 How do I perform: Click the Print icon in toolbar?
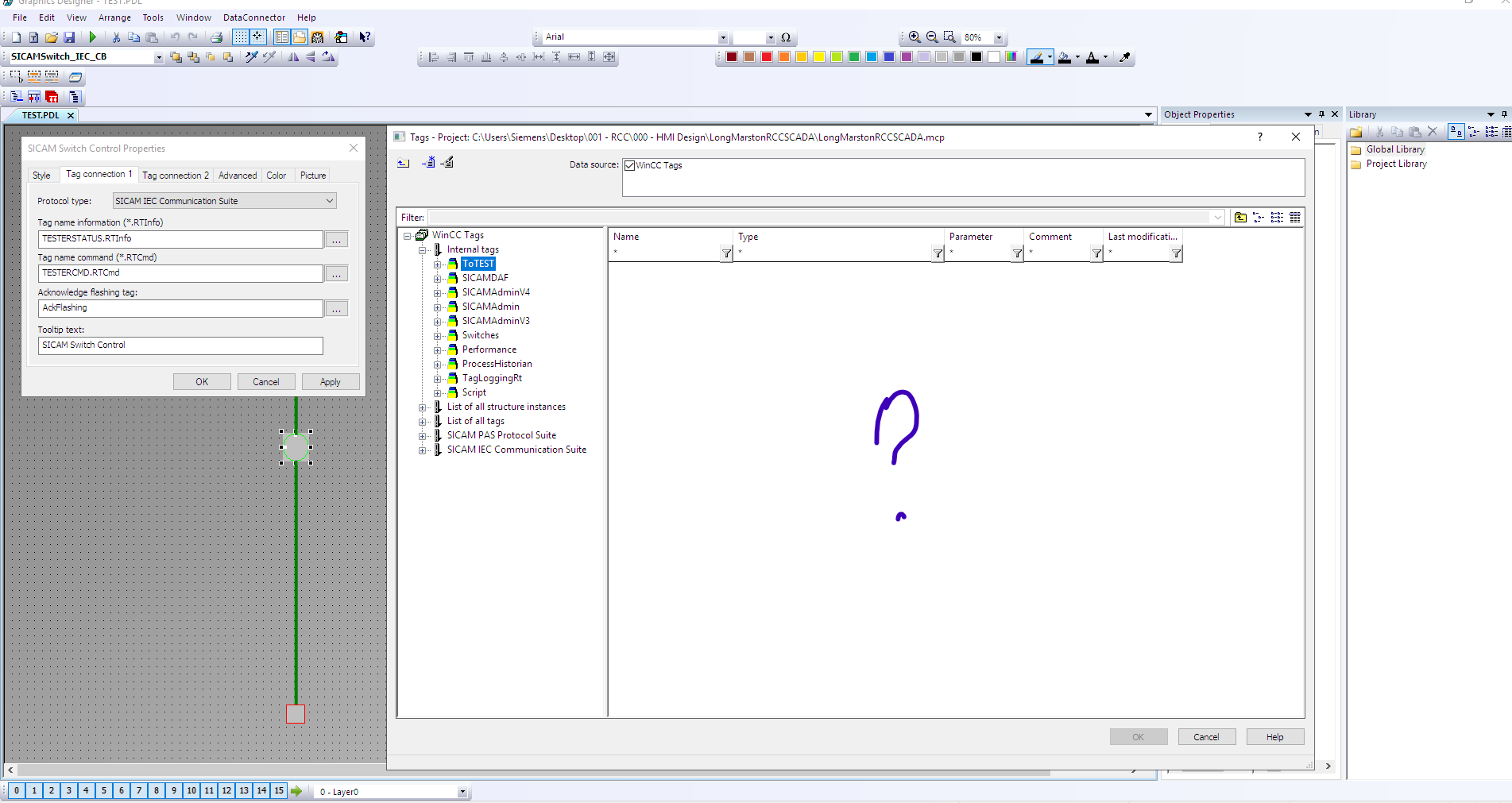pyautogui.click(x=216, y=37)
